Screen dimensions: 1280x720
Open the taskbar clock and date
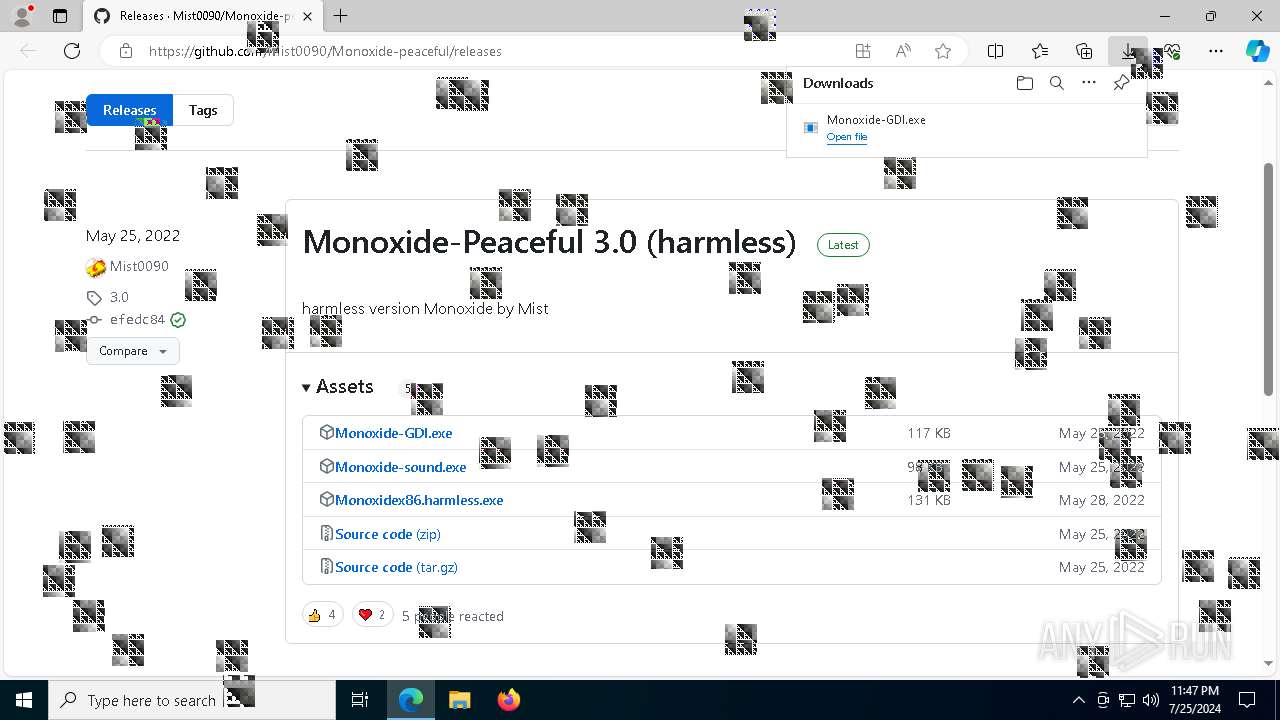click(1195, 700)
